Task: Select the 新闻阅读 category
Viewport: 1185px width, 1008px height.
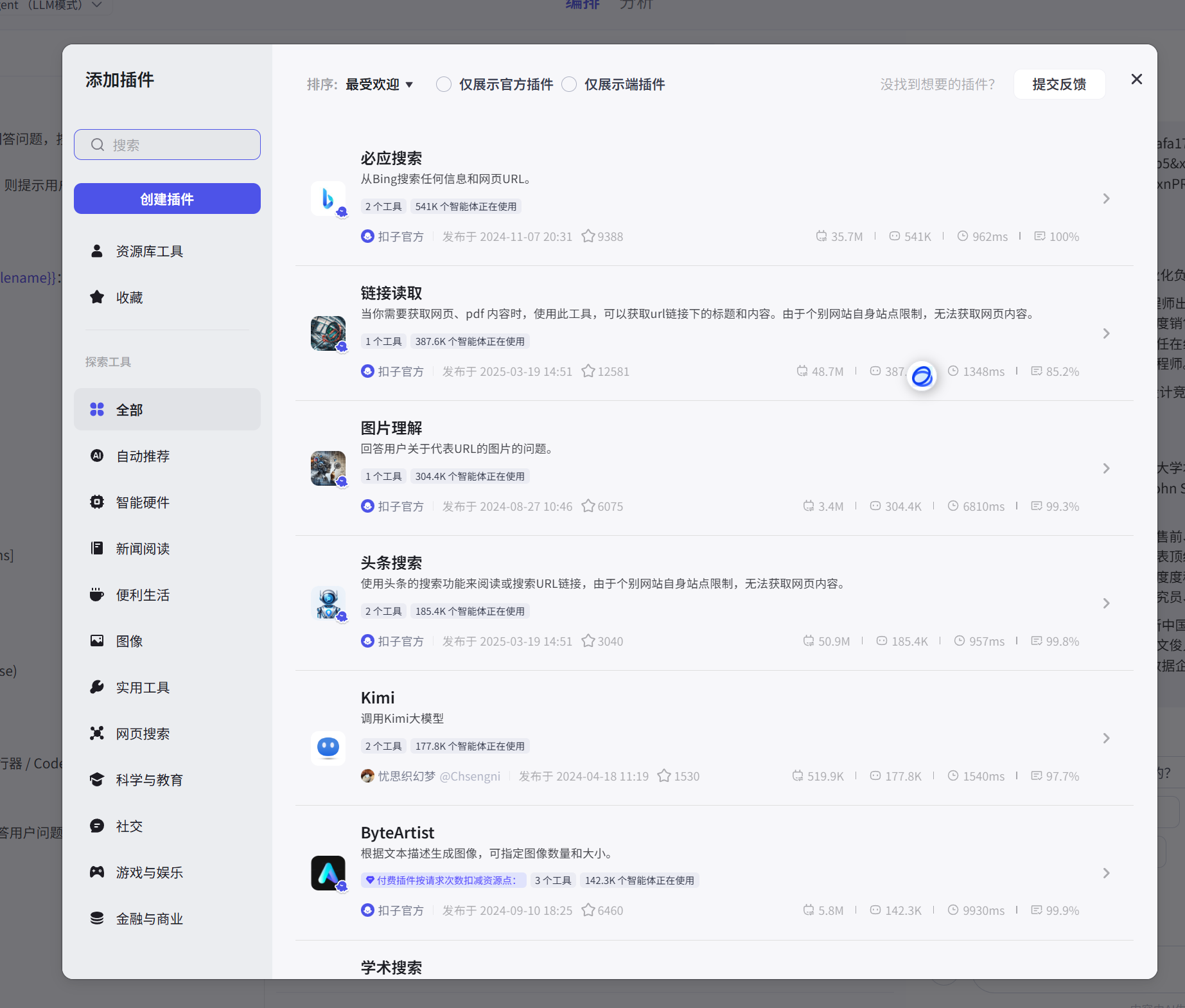Action: click(143, 548)
